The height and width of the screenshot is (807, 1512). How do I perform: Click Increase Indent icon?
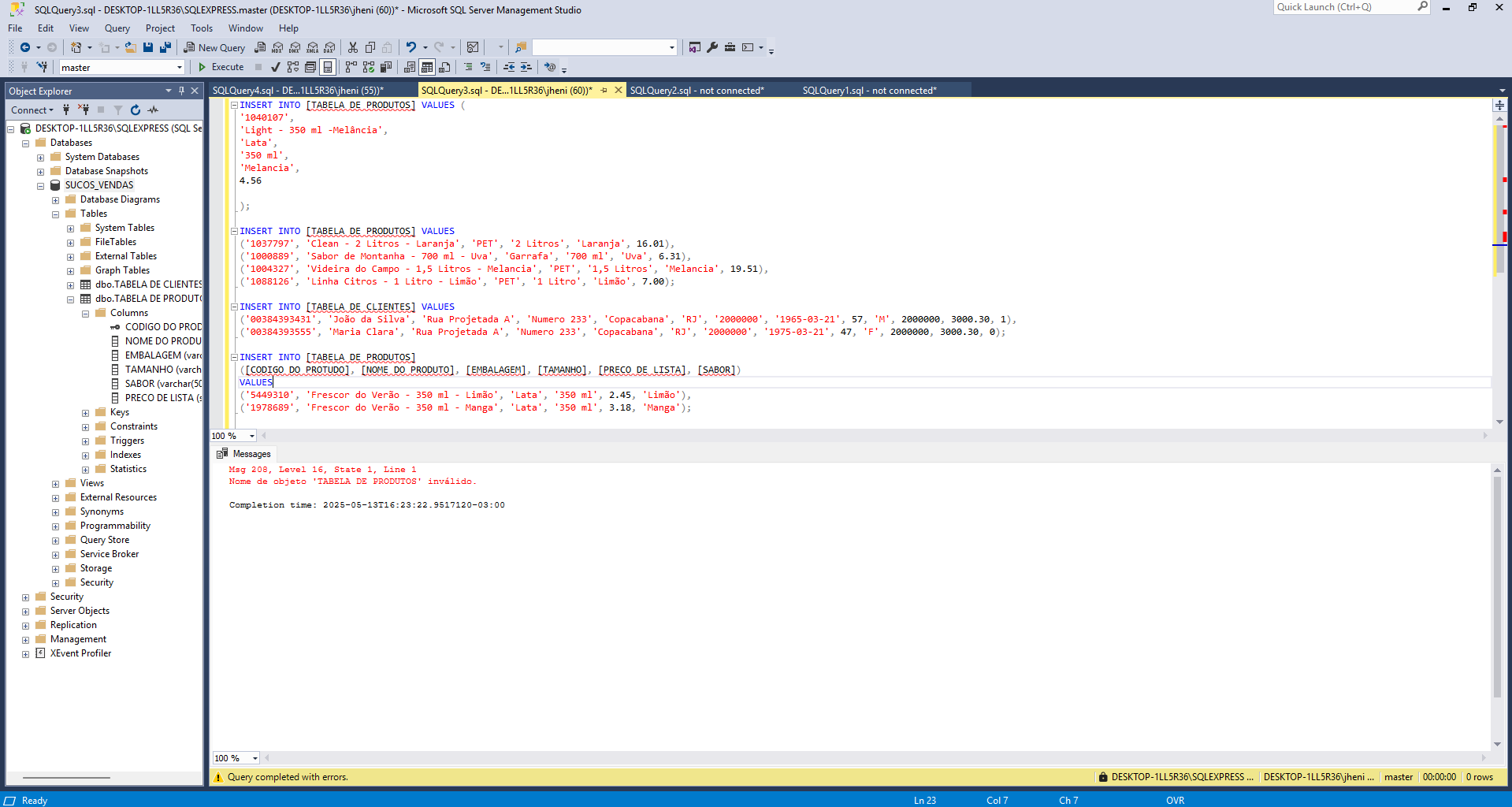526,67
